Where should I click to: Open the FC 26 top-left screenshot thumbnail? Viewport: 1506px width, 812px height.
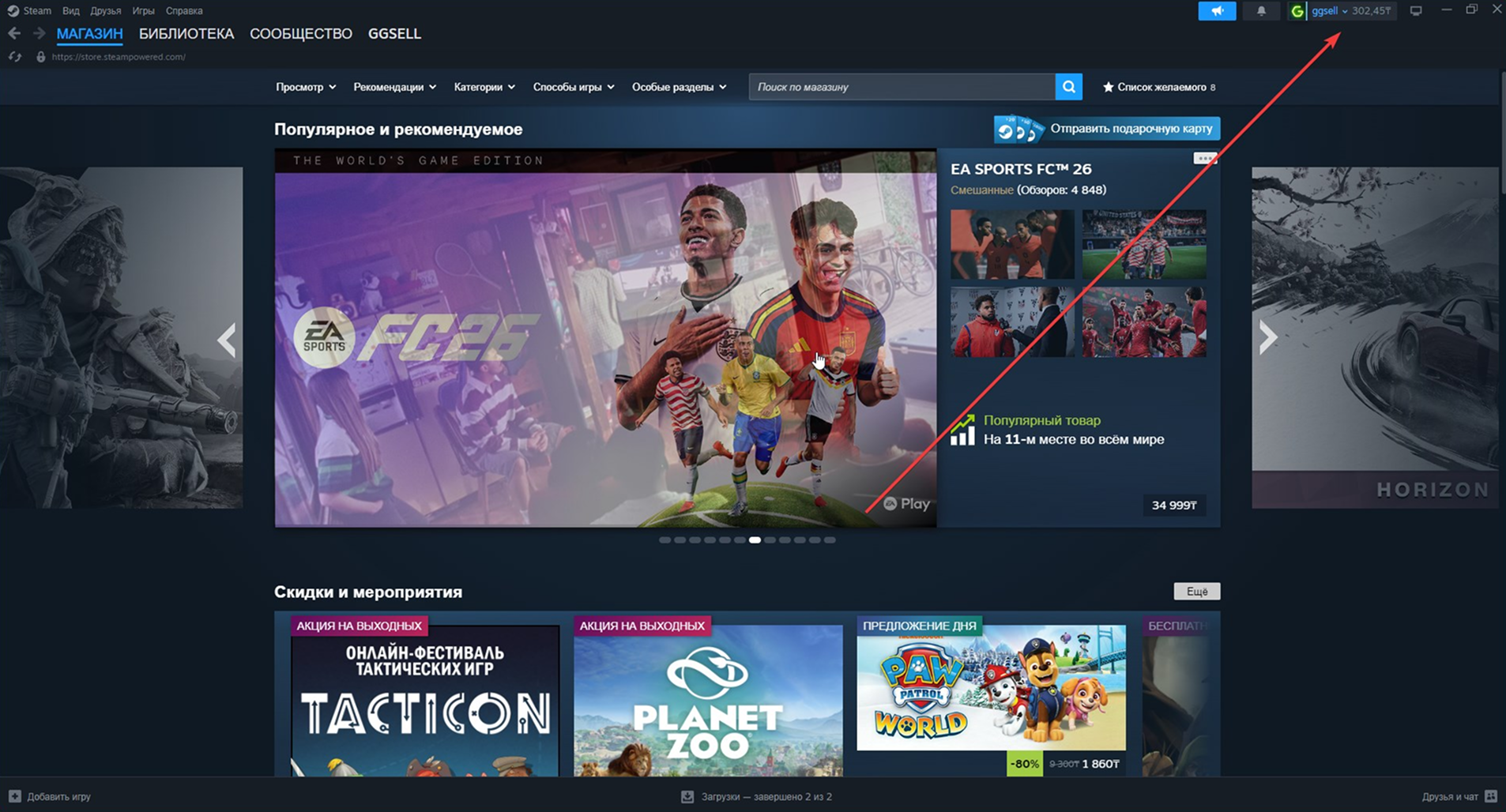pyautogui.click(x=1012, y=244)
